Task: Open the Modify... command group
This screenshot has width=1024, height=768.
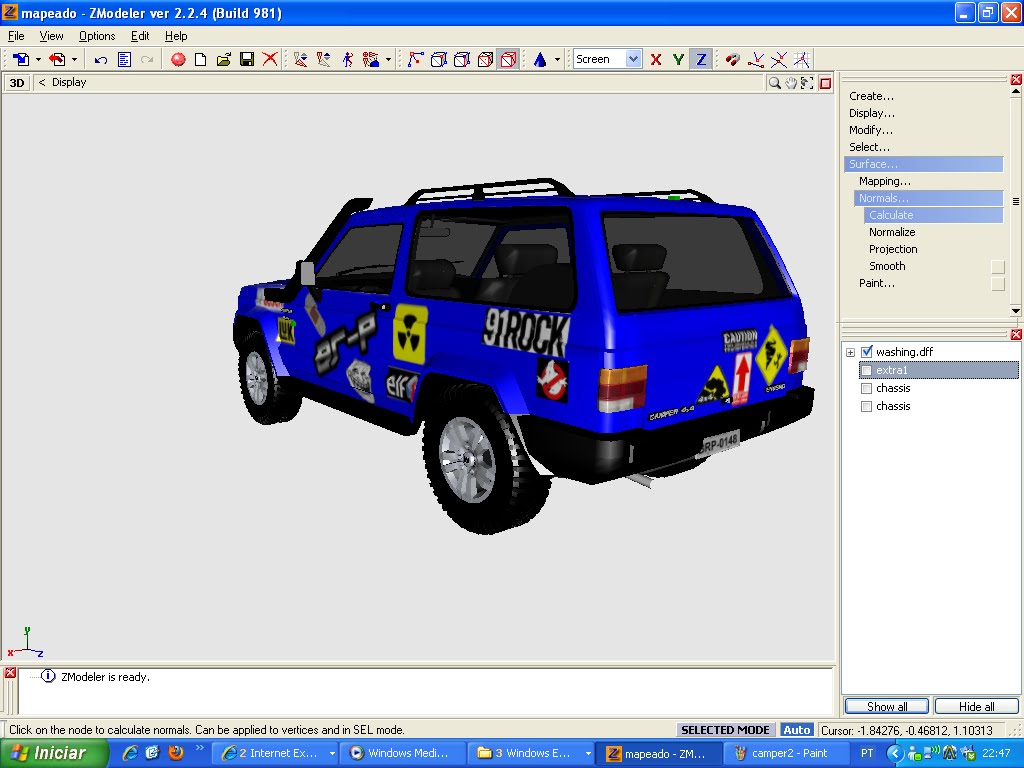Action: pyautogui.click(x=871, y=130)
